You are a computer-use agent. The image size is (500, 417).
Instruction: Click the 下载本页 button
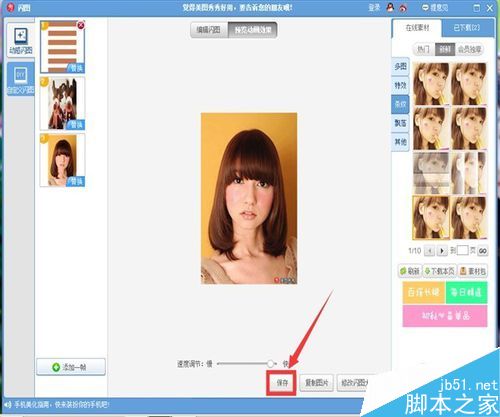coord(439,271)
